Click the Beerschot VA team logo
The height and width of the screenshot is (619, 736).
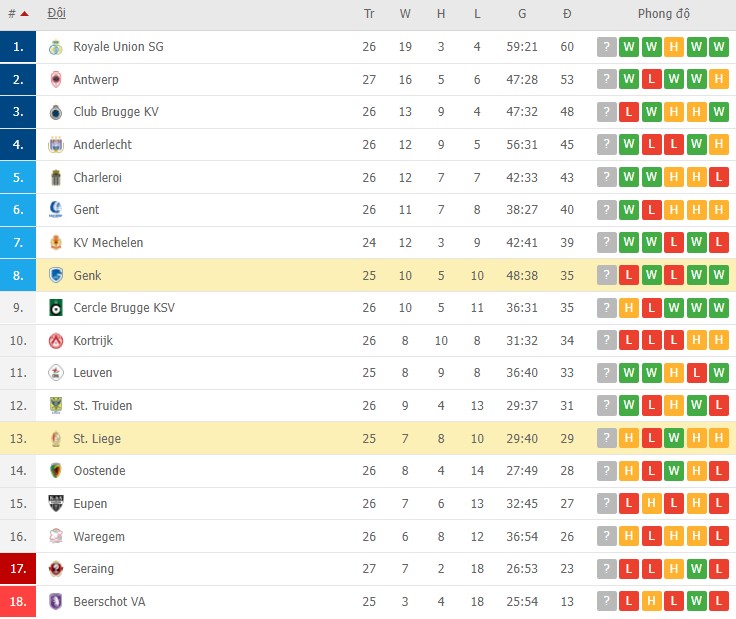coord(55,602)
